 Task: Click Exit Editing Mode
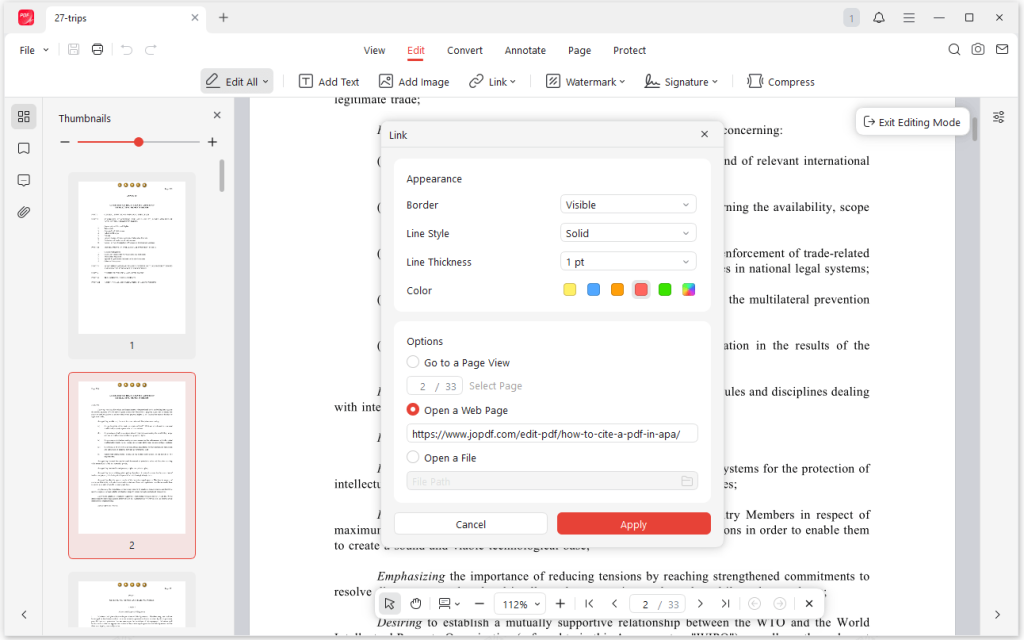click(912, 122)
